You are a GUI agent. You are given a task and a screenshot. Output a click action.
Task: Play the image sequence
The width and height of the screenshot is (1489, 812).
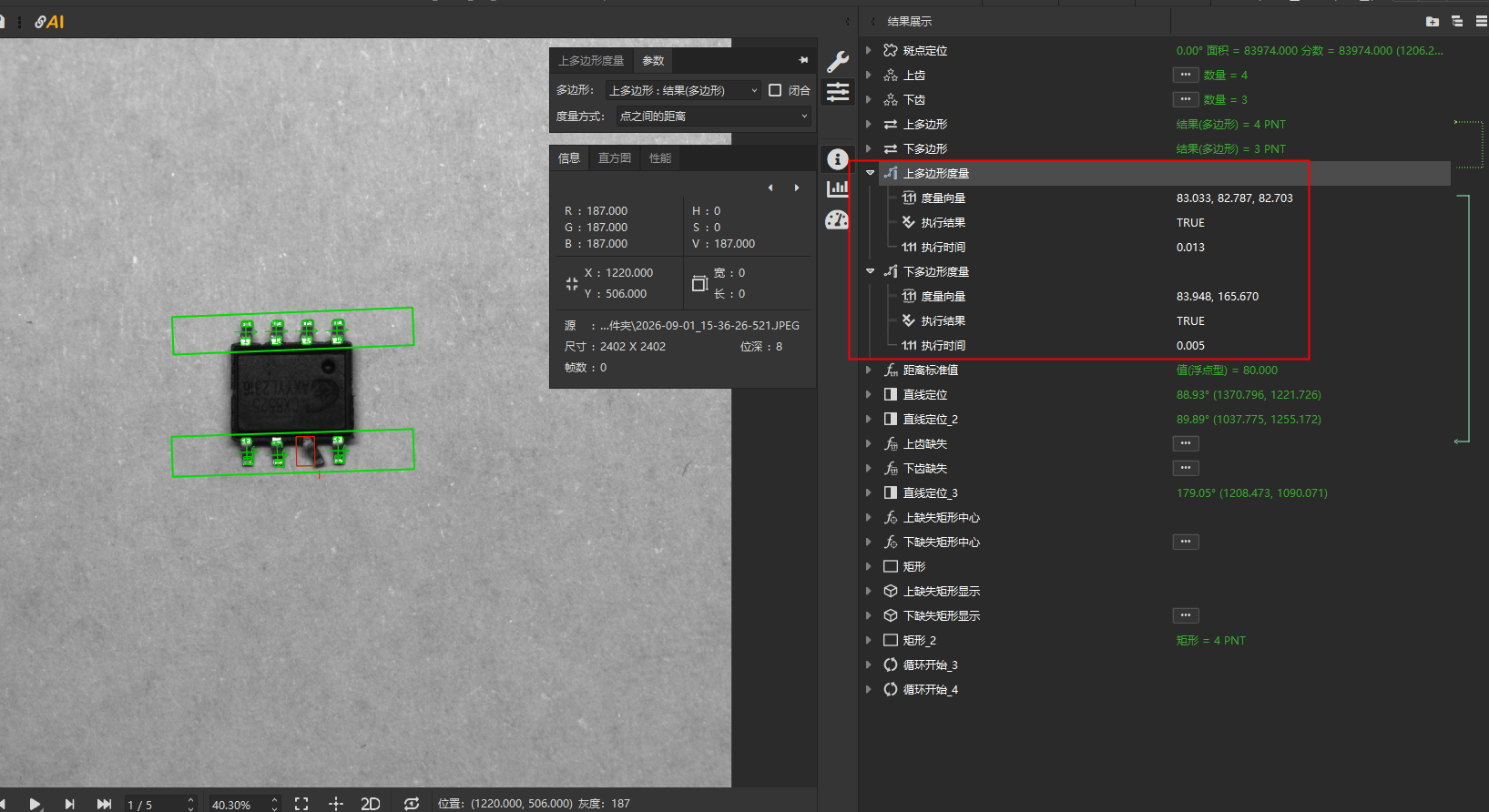tap(35, 804)
